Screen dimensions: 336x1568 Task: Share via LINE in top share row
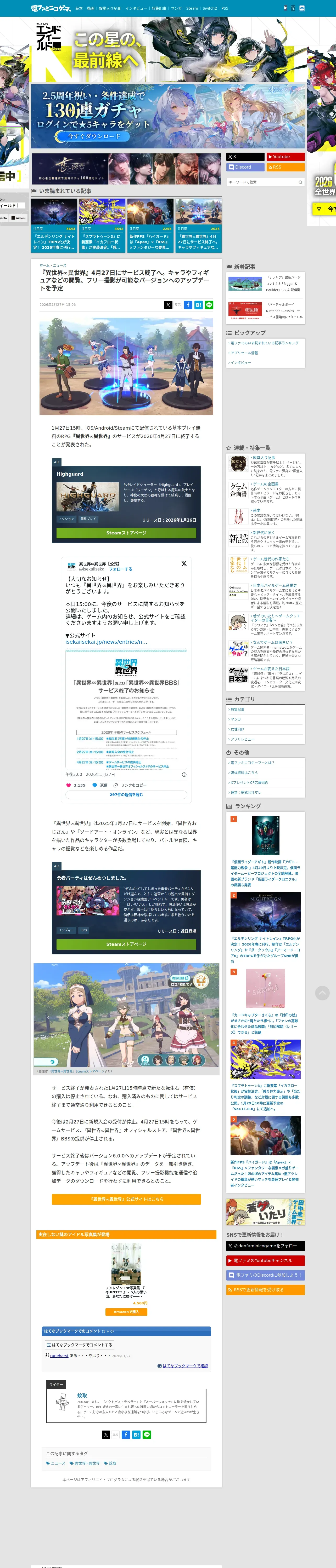209,305
